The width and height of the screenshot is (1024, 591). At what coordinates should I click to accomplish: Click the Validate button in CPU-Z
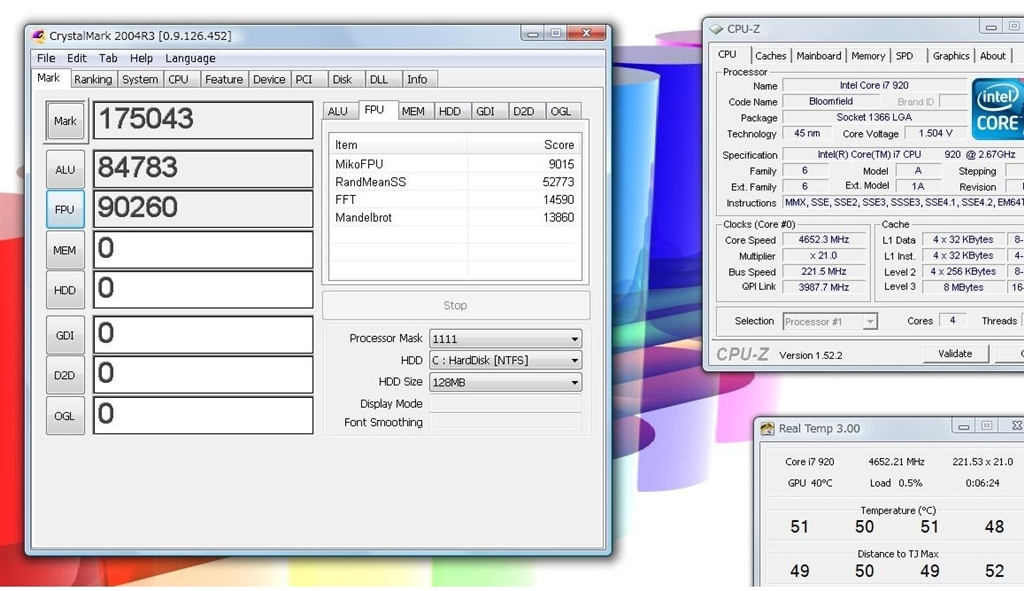tap(954, 353)
